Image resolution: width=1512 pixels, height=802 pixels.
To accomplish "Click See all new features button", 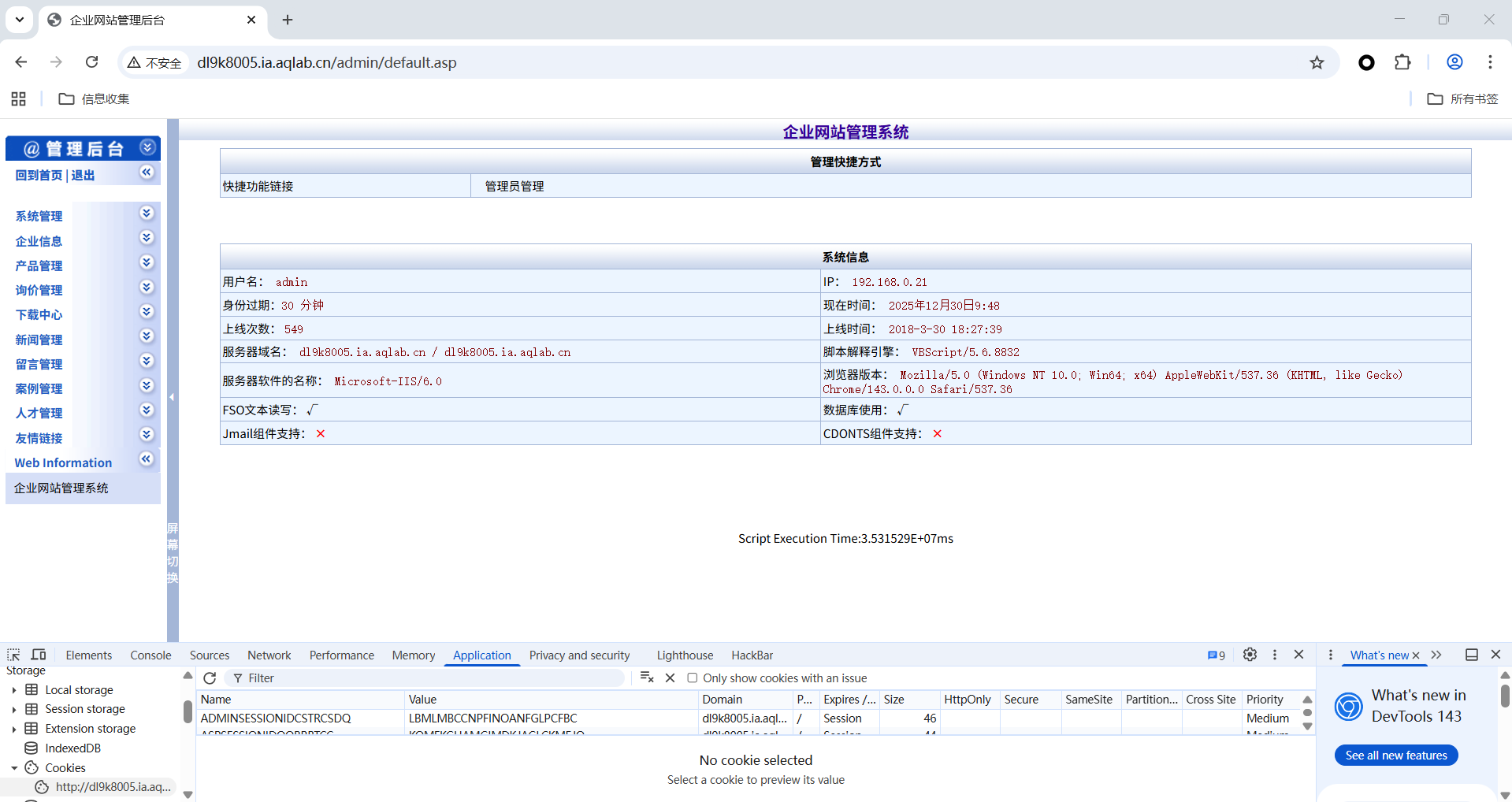I will pyautogui.click(x=1396, y=756).
